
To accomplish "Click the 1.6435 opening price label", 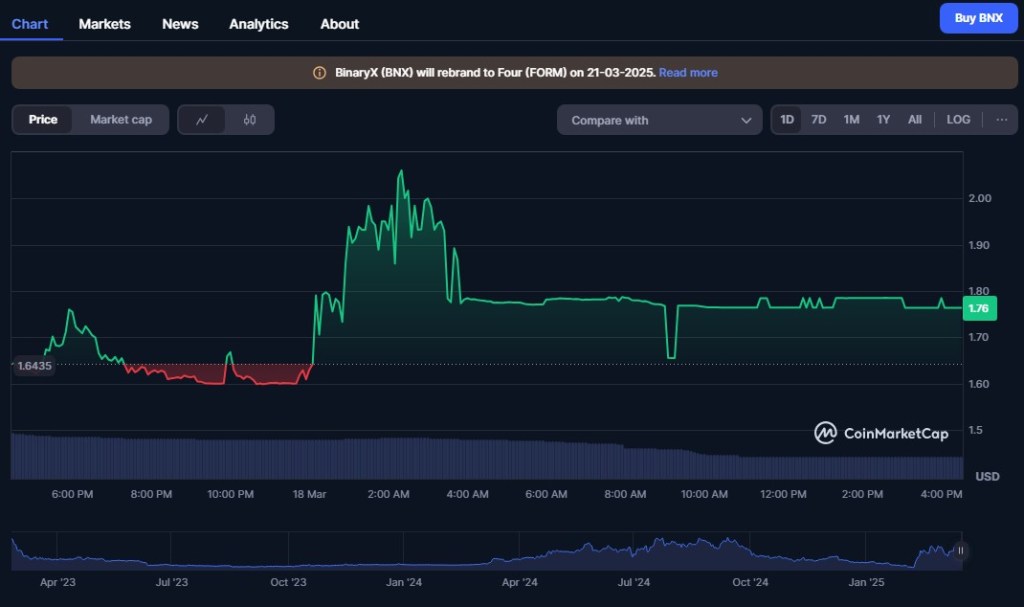I will pyautogui.click(x=34, y=366).
